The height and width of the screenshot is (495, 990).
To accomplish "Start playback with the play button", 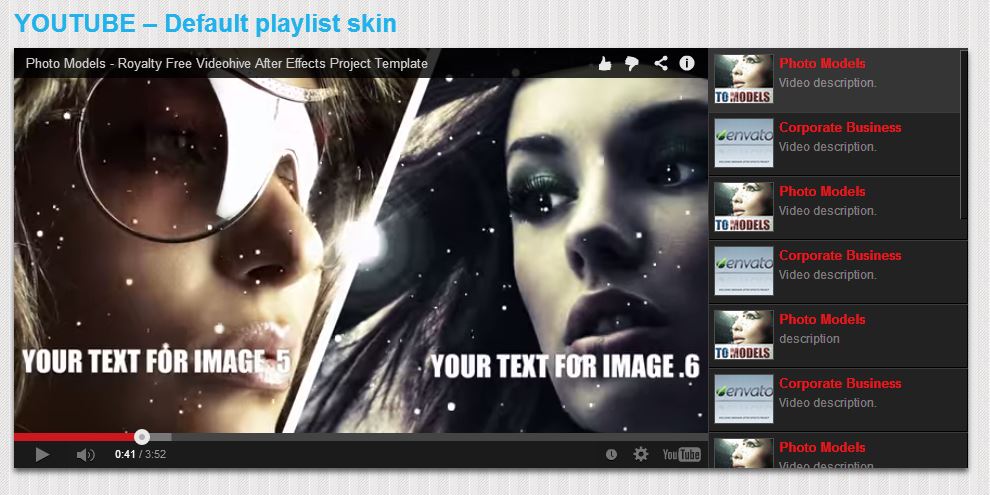I will coord(42,454).
